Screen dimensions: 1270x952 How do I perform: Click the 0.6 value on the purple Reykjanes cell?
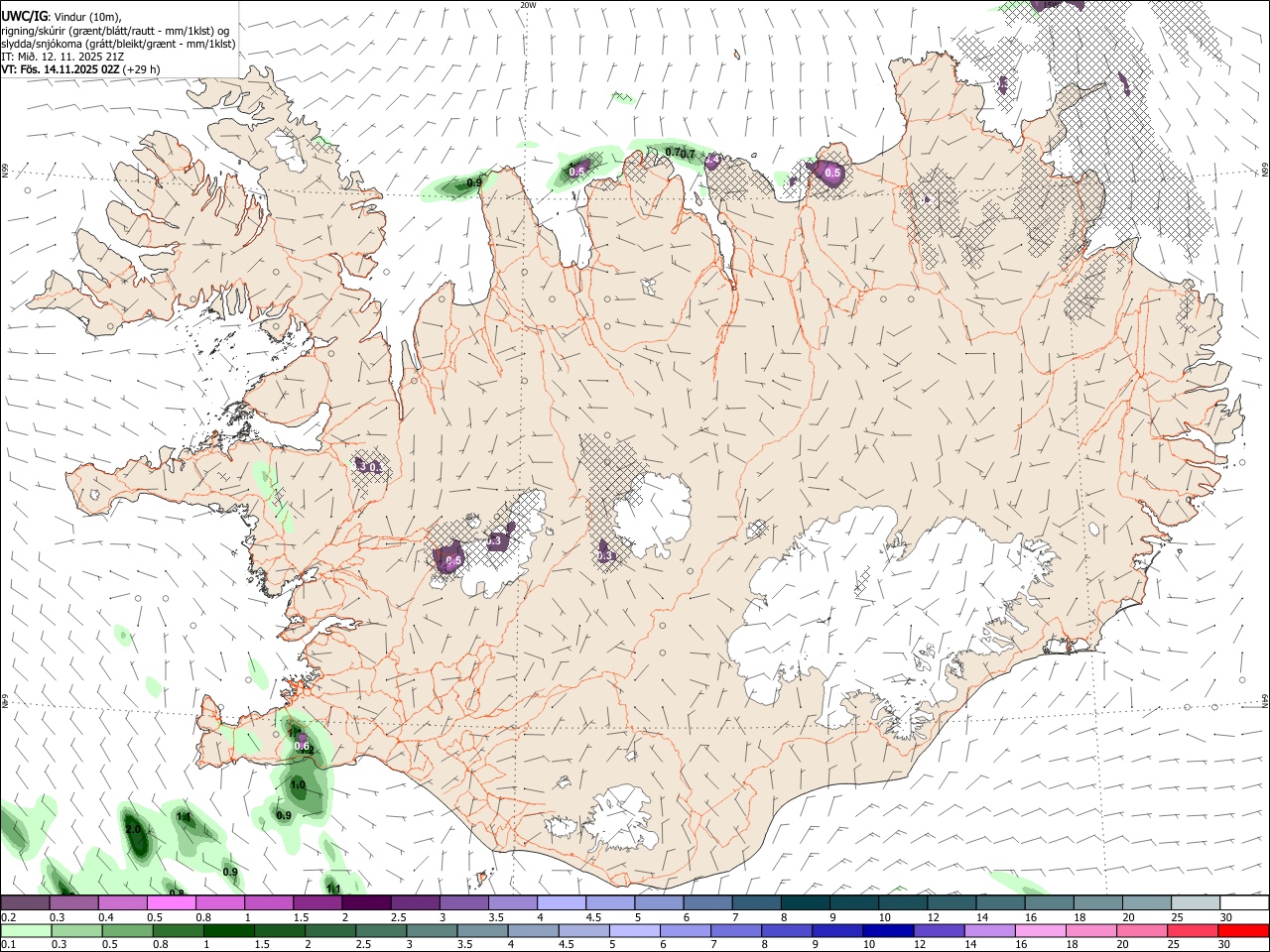pyautogui.click(x=303, y=747)
